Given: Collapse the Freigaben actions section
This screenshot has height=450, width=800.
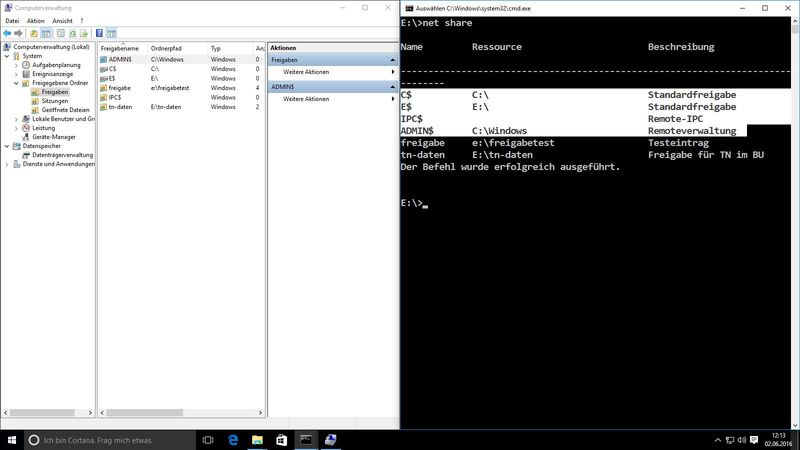Looking at the screenshot, I should (x=392, y=60).
